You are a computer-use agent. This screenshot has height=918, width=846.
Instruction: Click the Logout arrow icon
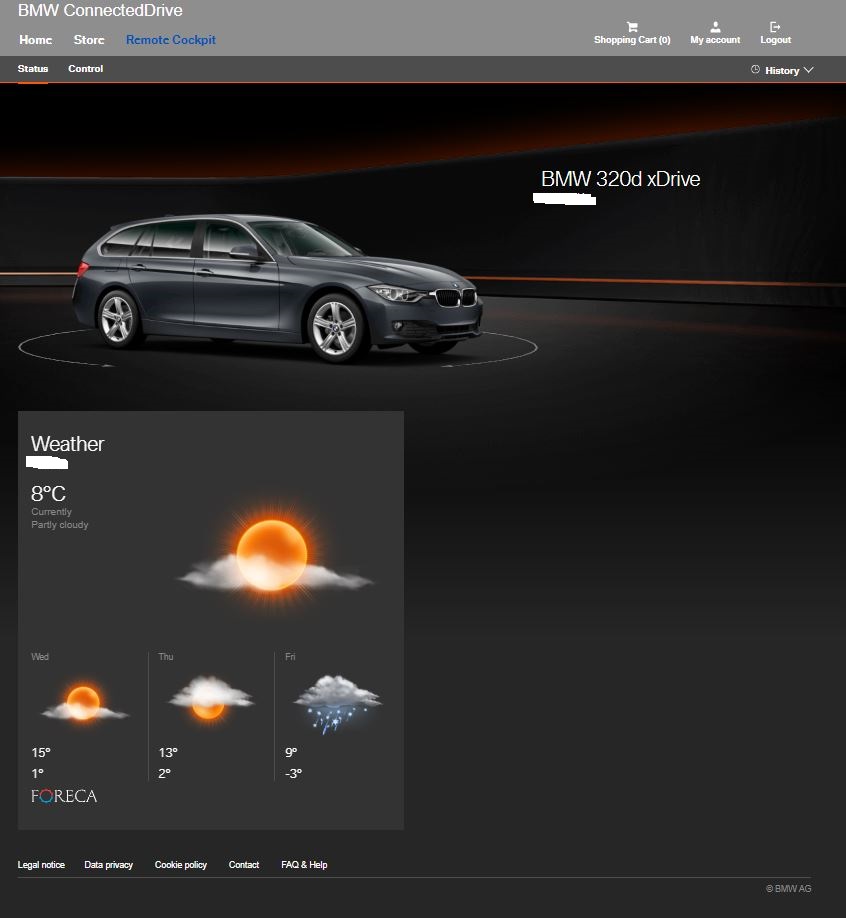tap(775, 27)
